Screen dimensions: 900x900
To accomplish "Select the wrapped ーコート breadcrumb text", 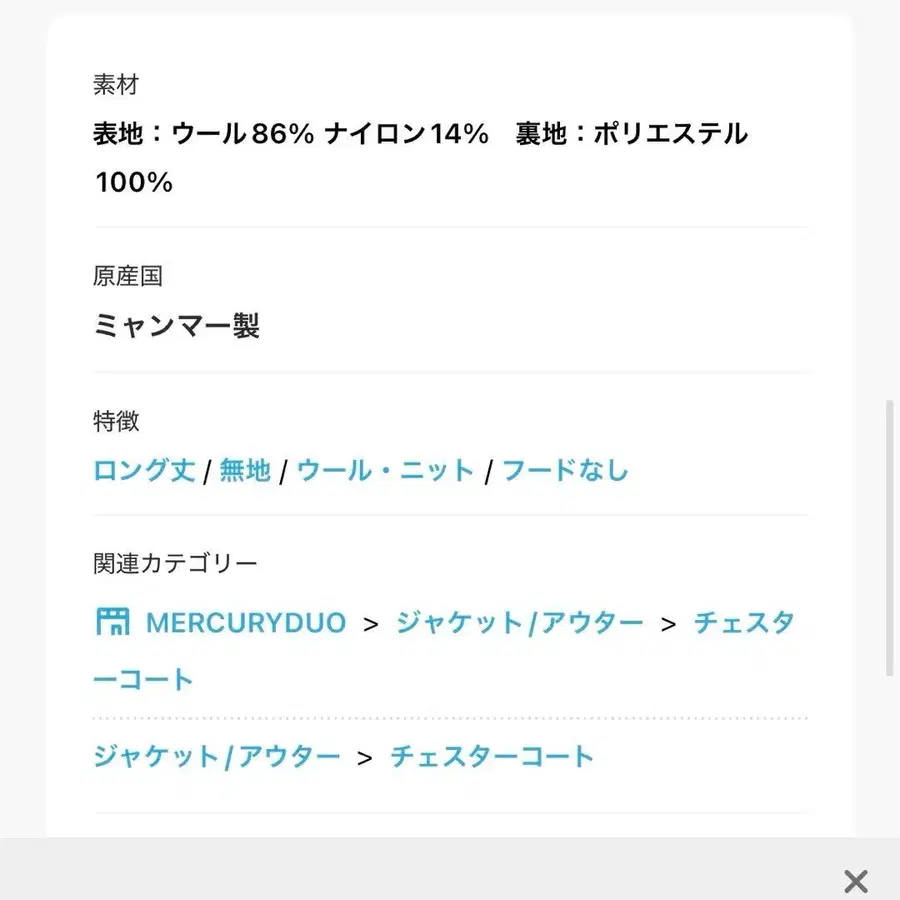I will pyautogui.click(x=142, y=678).
